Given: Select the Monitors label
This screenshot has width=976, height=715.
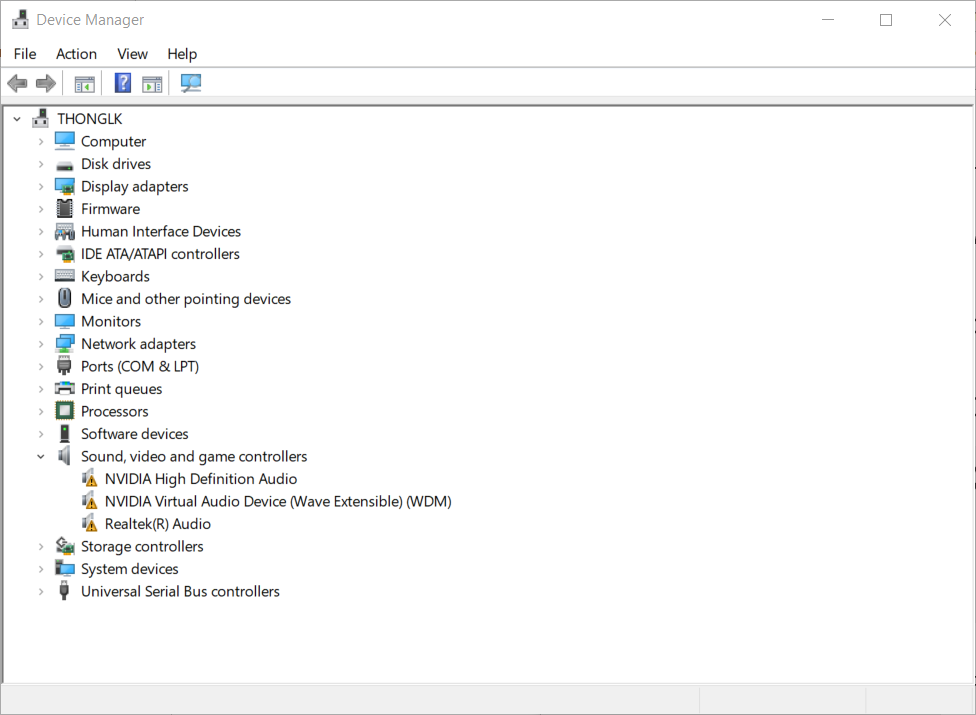Looking at the screenshot, I should (111, 321).
